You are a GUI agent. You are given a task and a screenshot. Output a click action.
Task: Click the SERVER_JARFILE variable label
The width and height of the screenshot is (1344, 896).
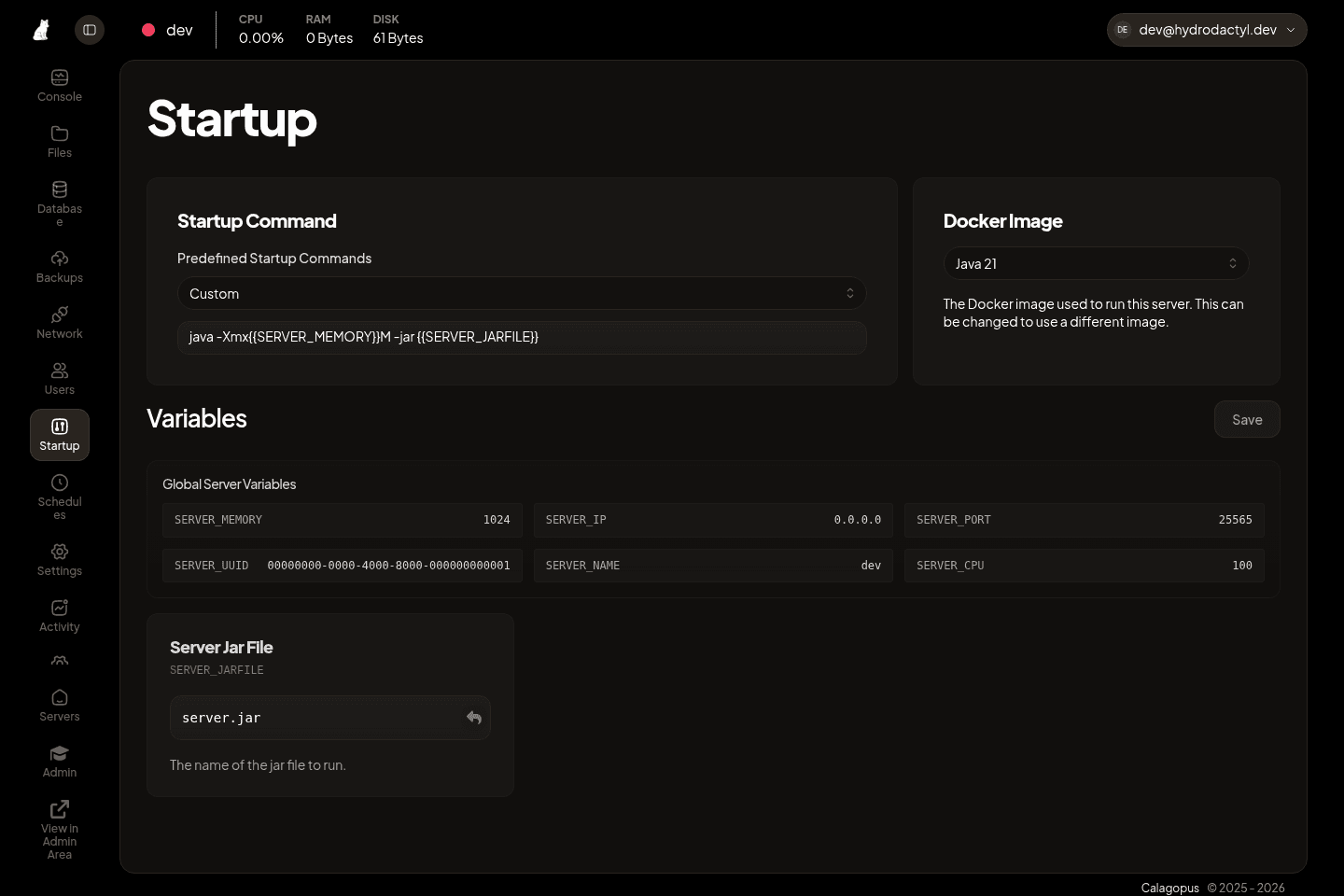click(217, 670)
